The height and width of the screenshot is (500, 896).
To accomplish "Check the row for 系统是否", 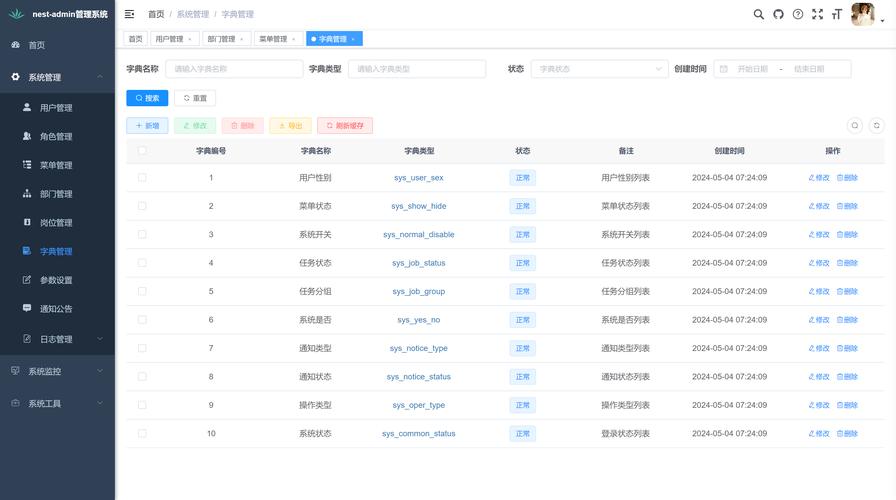I will point(142,320).
